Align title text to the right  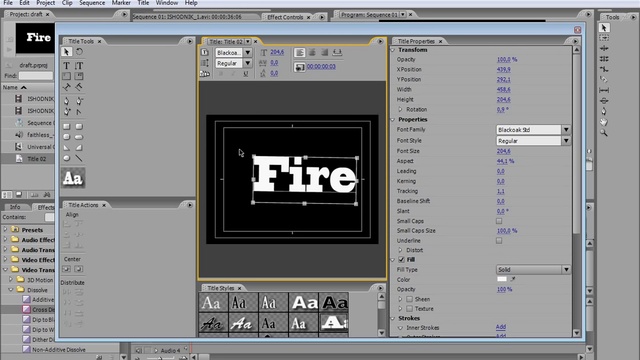[x=324, y=52]
